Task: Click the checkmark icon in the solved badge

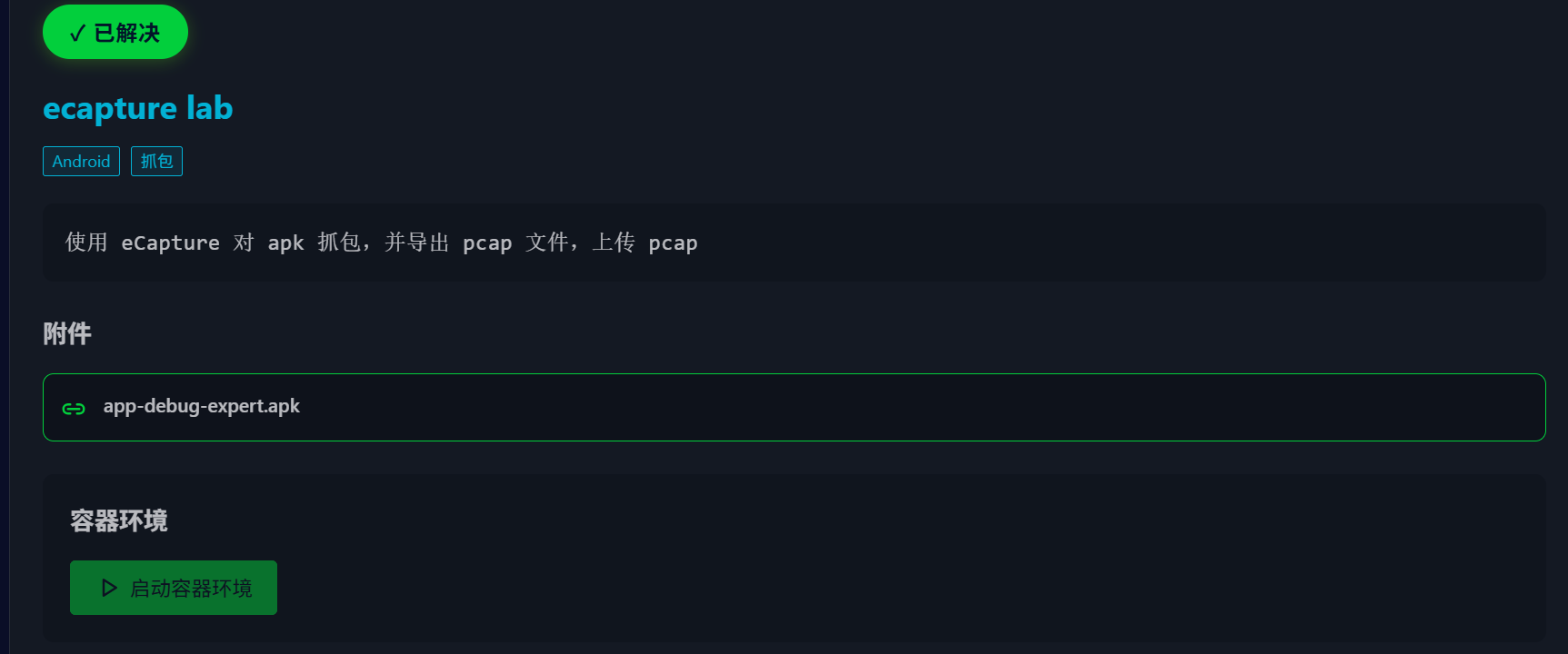Action: 77,34
